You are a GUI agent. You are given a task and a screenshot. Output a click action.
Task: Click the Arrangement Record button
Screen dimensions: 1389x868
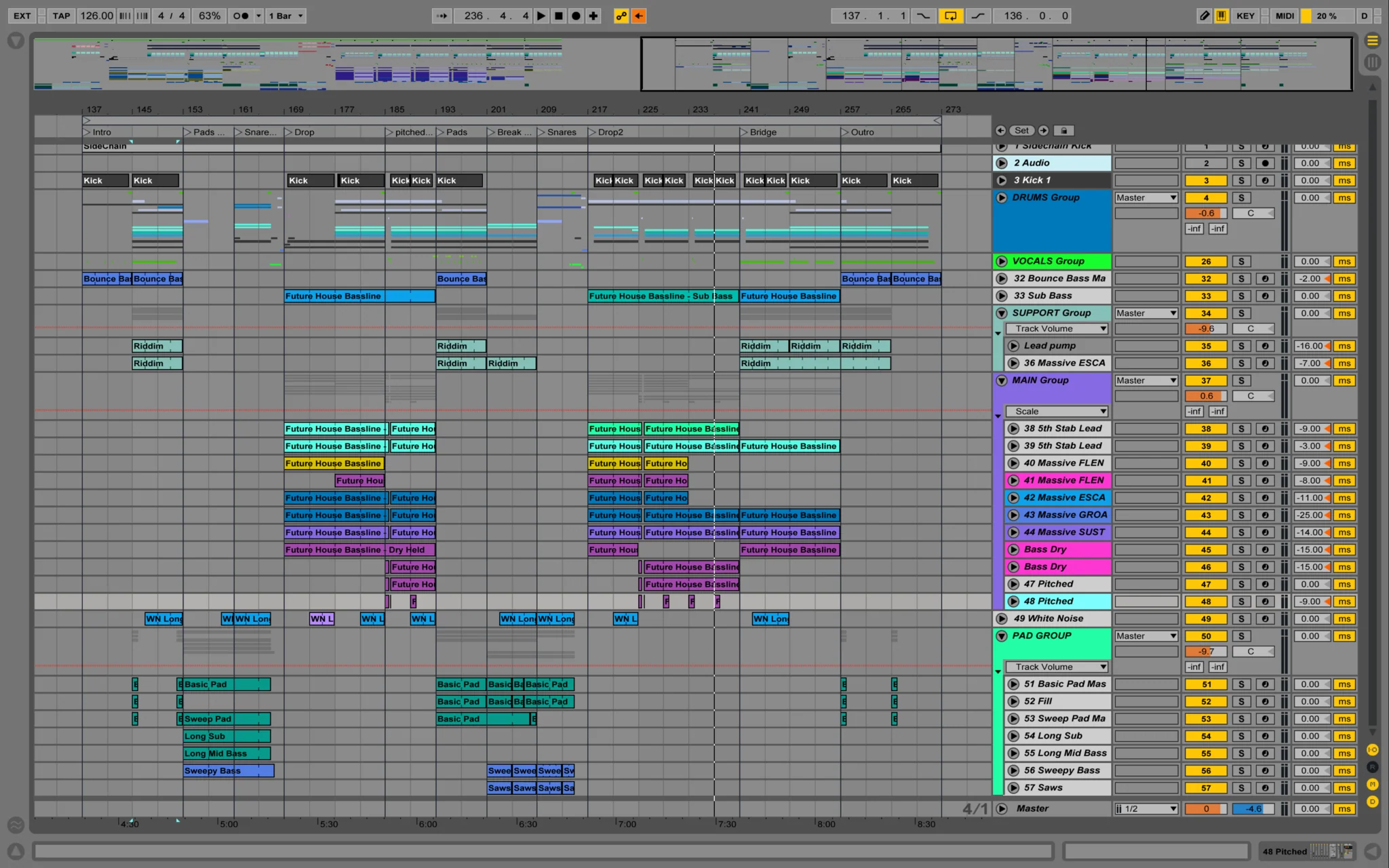(576, 16)
